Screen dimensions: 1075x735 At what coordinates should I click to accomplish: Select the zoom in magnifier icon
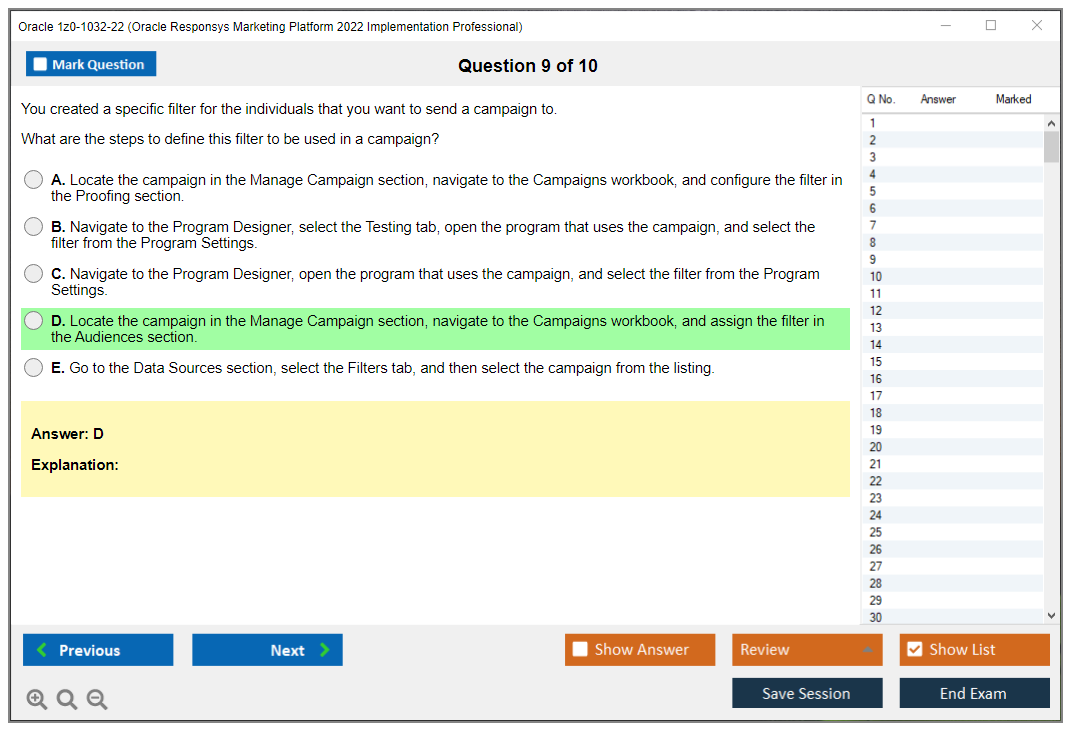click(37, 699)
